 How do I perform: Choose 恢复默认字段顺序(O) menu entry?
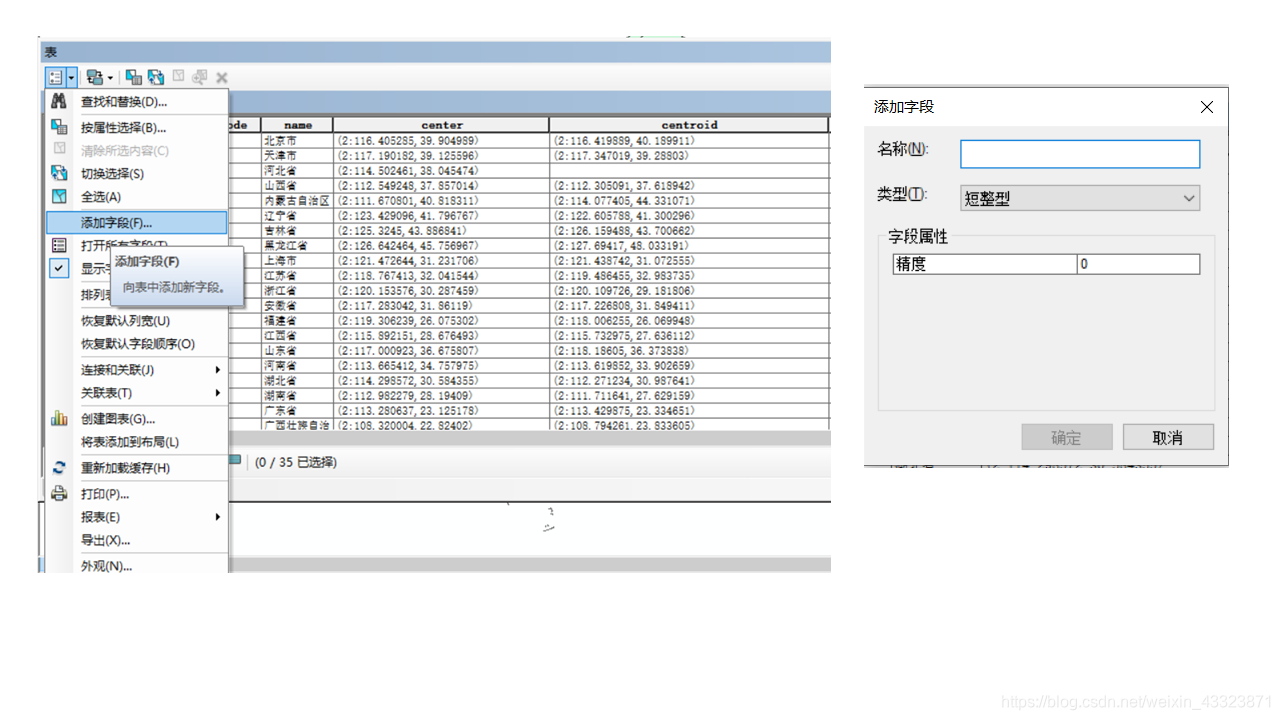pos(137,343)
